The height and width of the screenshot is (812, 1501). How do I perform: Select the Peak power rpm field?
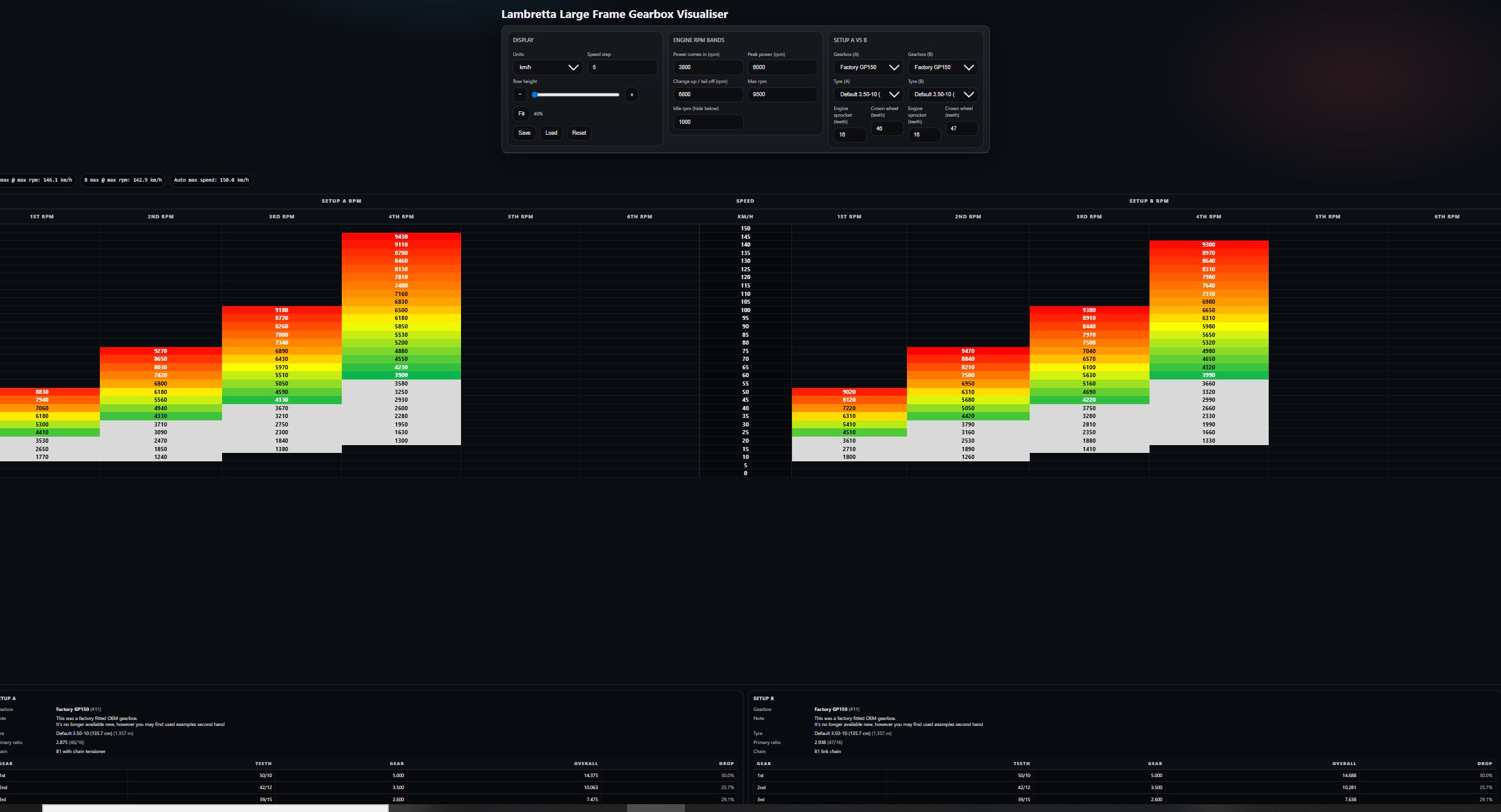[782, 67]
